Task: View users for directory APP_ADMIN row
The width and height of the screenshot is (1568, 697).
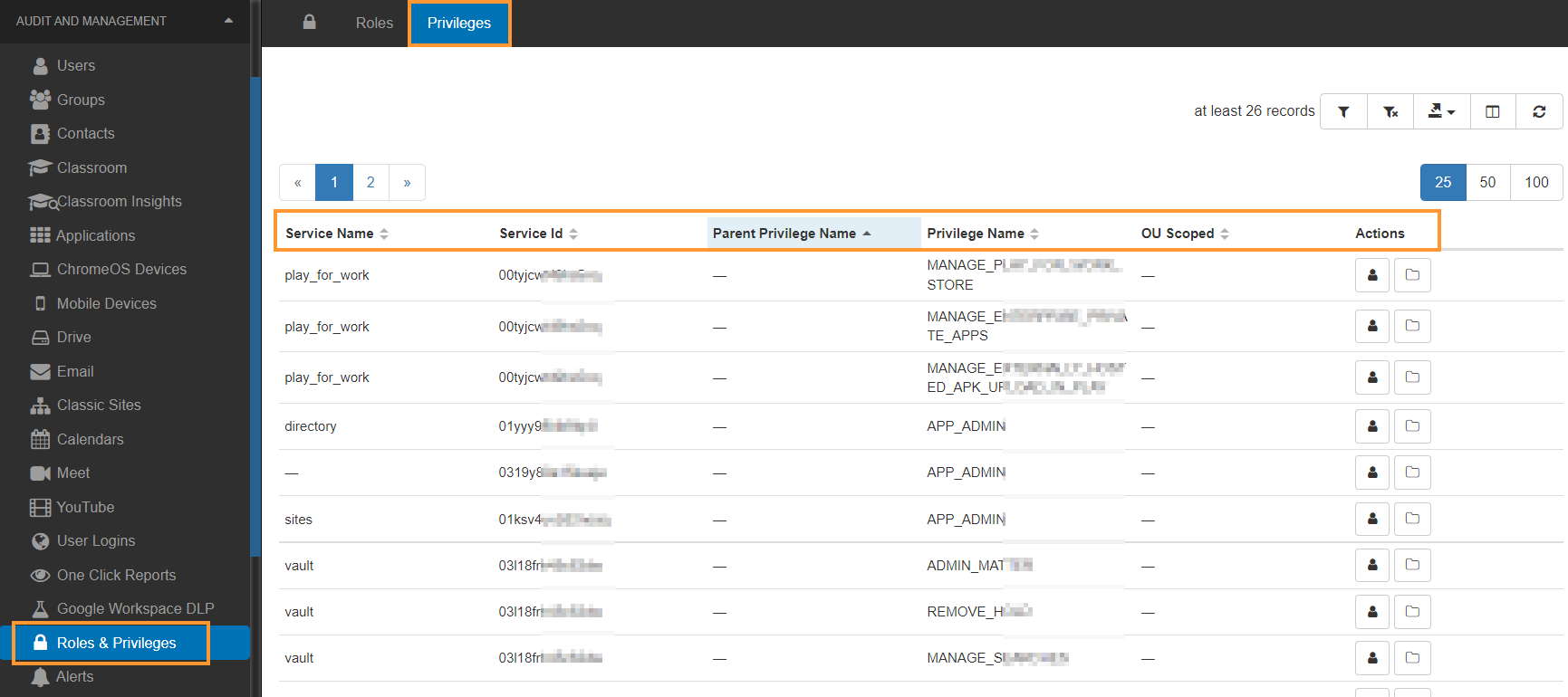Action: 1372,426
